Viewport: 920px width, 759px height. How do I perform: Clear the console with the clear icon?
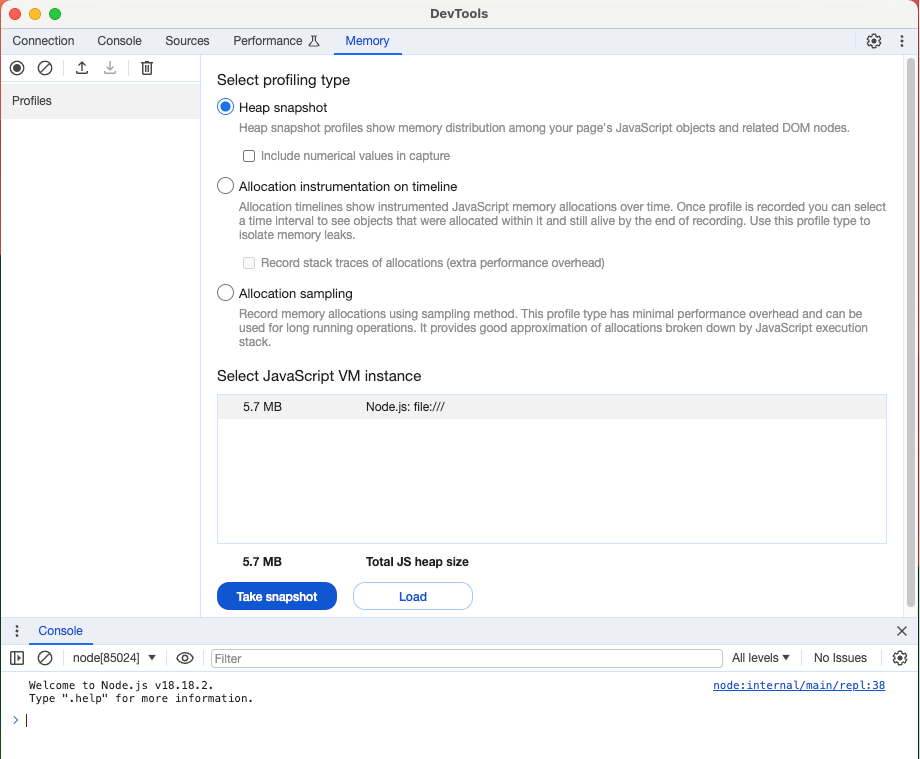45,658
